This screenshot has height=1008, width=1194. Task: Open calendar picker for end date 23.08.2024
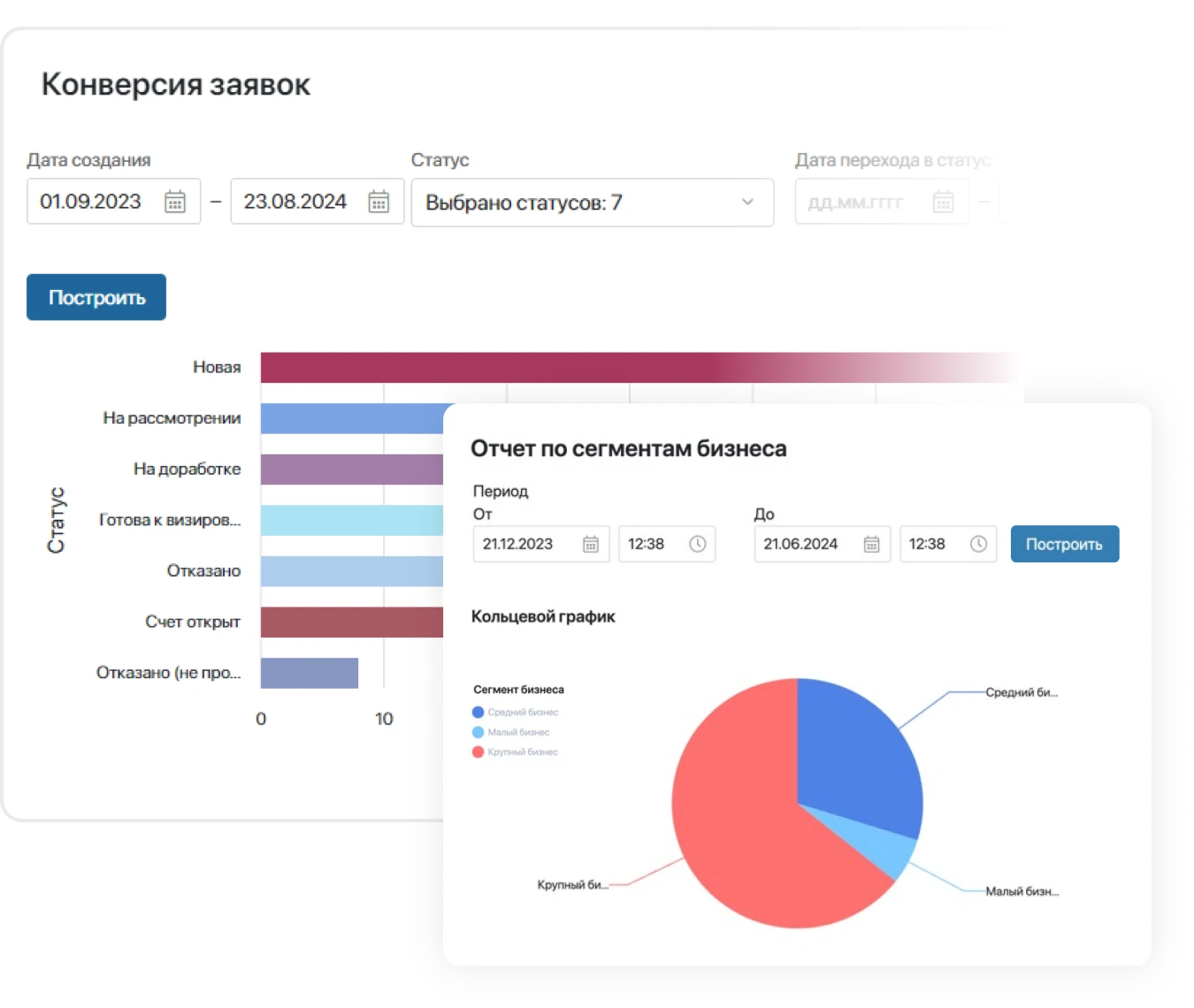(378, 202)
